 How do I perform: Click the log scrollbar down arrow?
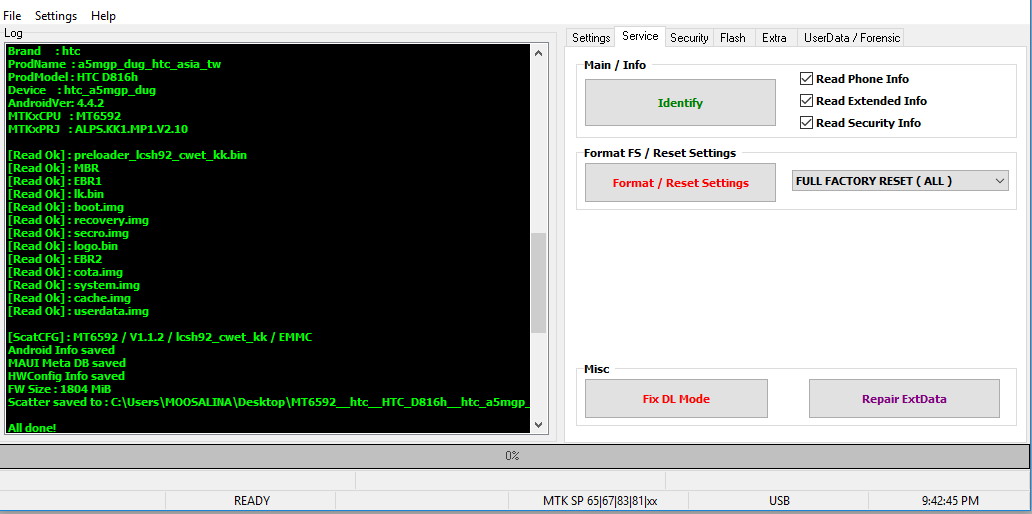(x=539, y=425)
